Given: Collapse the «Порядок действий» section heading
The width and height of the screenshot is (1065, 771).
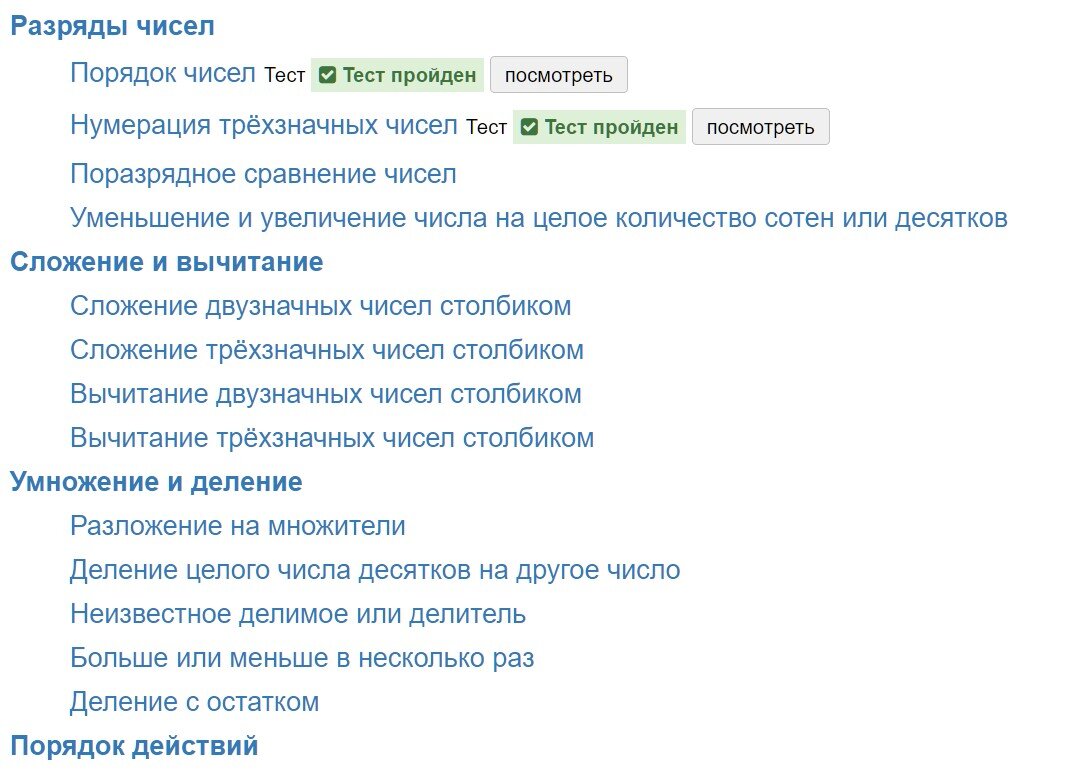Looking at the screenshot, I should pos(134,745).
